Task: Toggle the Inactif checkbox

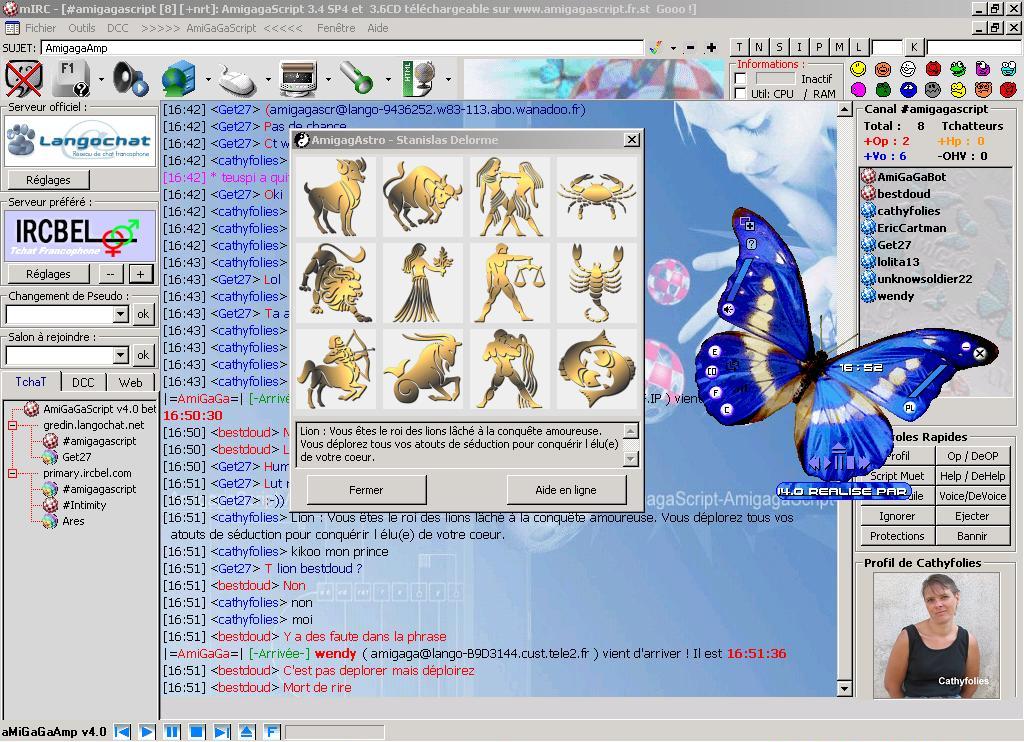Action: point(741,78)
